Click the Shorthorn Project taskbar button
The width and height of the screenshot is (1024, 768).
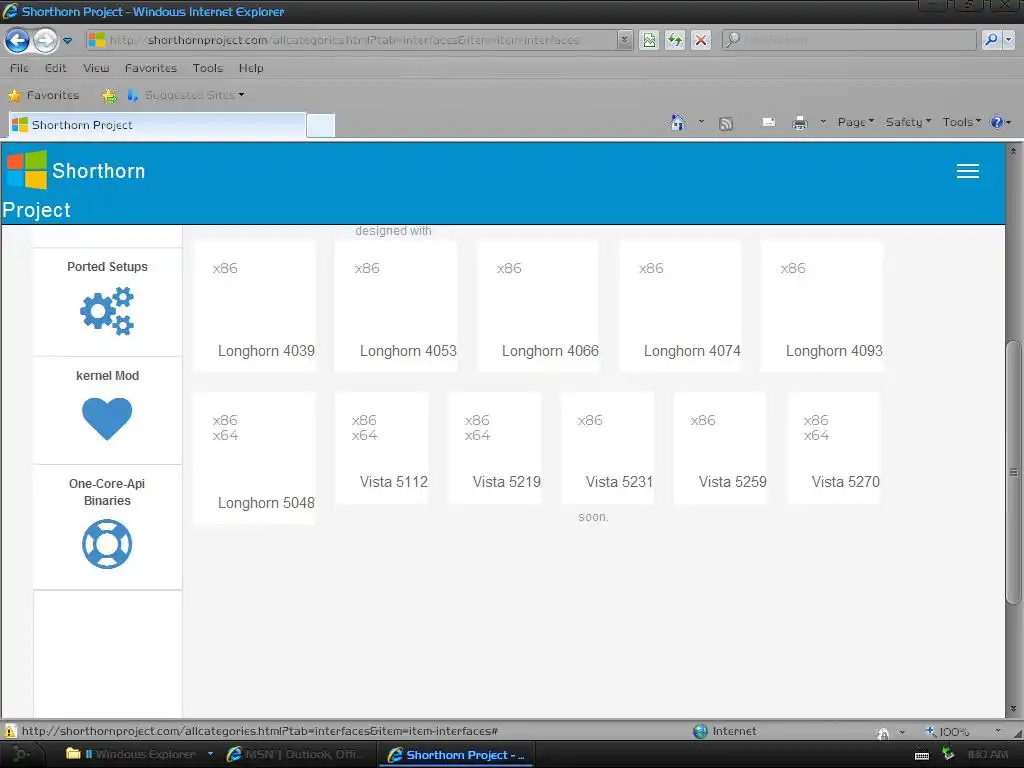(457, 755)
